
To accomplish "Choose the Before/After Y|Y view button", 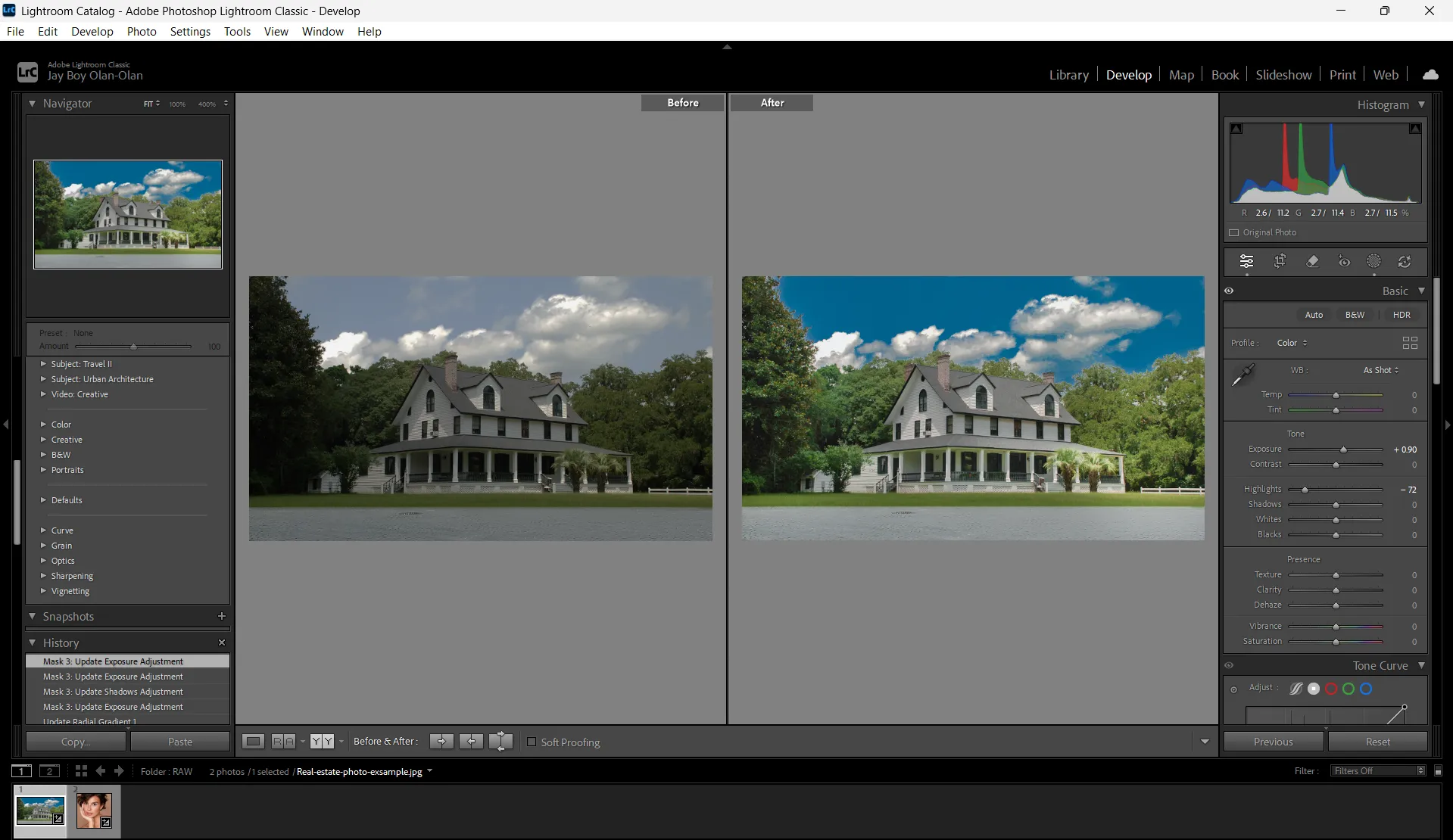I will tap(322, 742).
